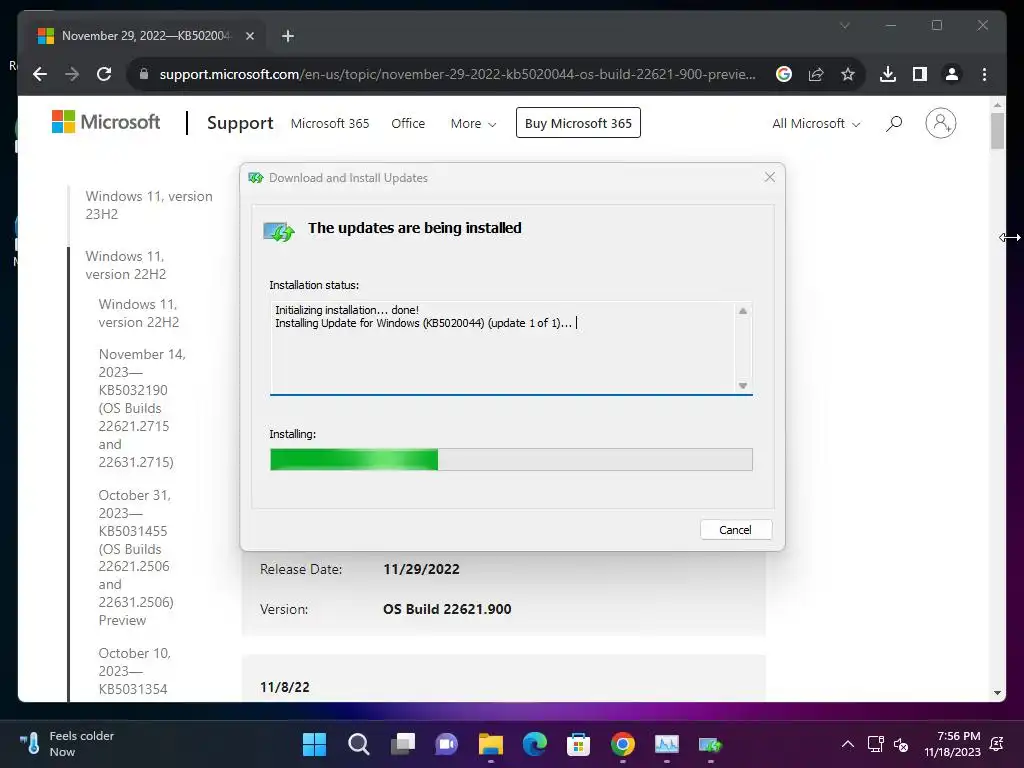Click the installation progress bar
Viewport: 1024px width, 768px height.
(x=511, y=460)
